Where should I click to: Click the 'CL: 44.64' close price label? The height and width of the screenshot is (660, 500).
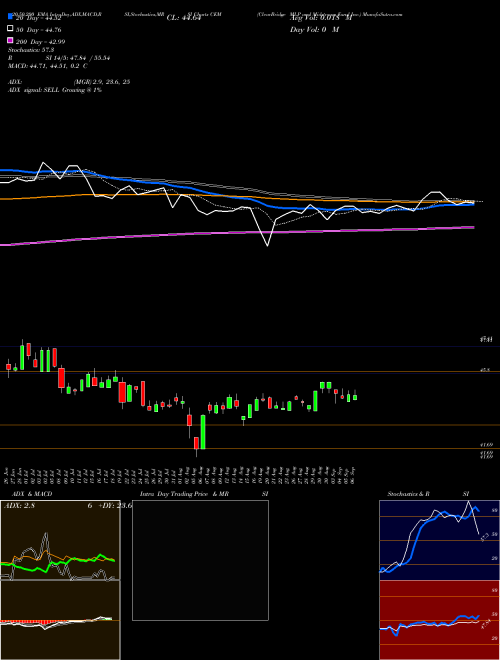click(x=184, y=18)
